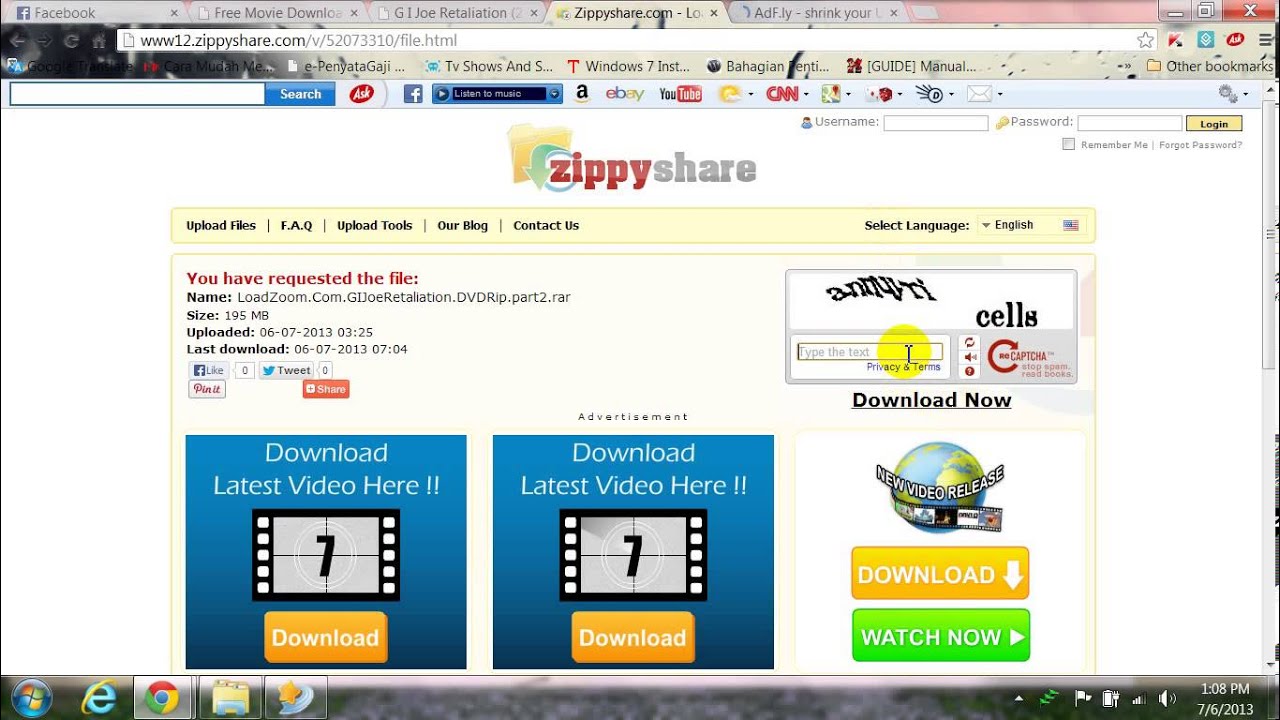Focus the Password input field
1280x720 pixels.
1129,123
